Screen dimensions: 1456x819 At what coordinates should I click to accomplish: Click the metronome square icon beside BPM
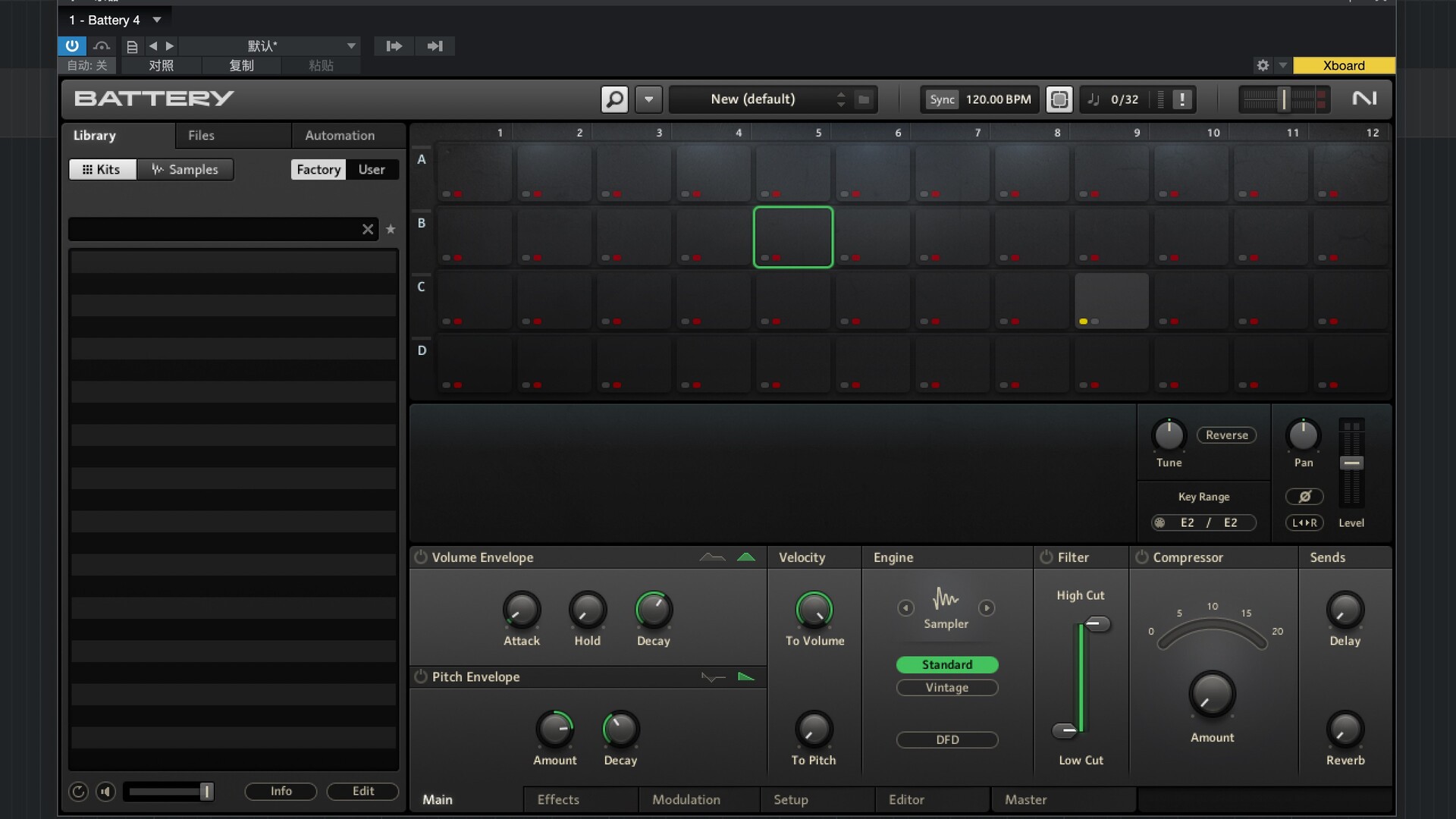click(1059, 99)
